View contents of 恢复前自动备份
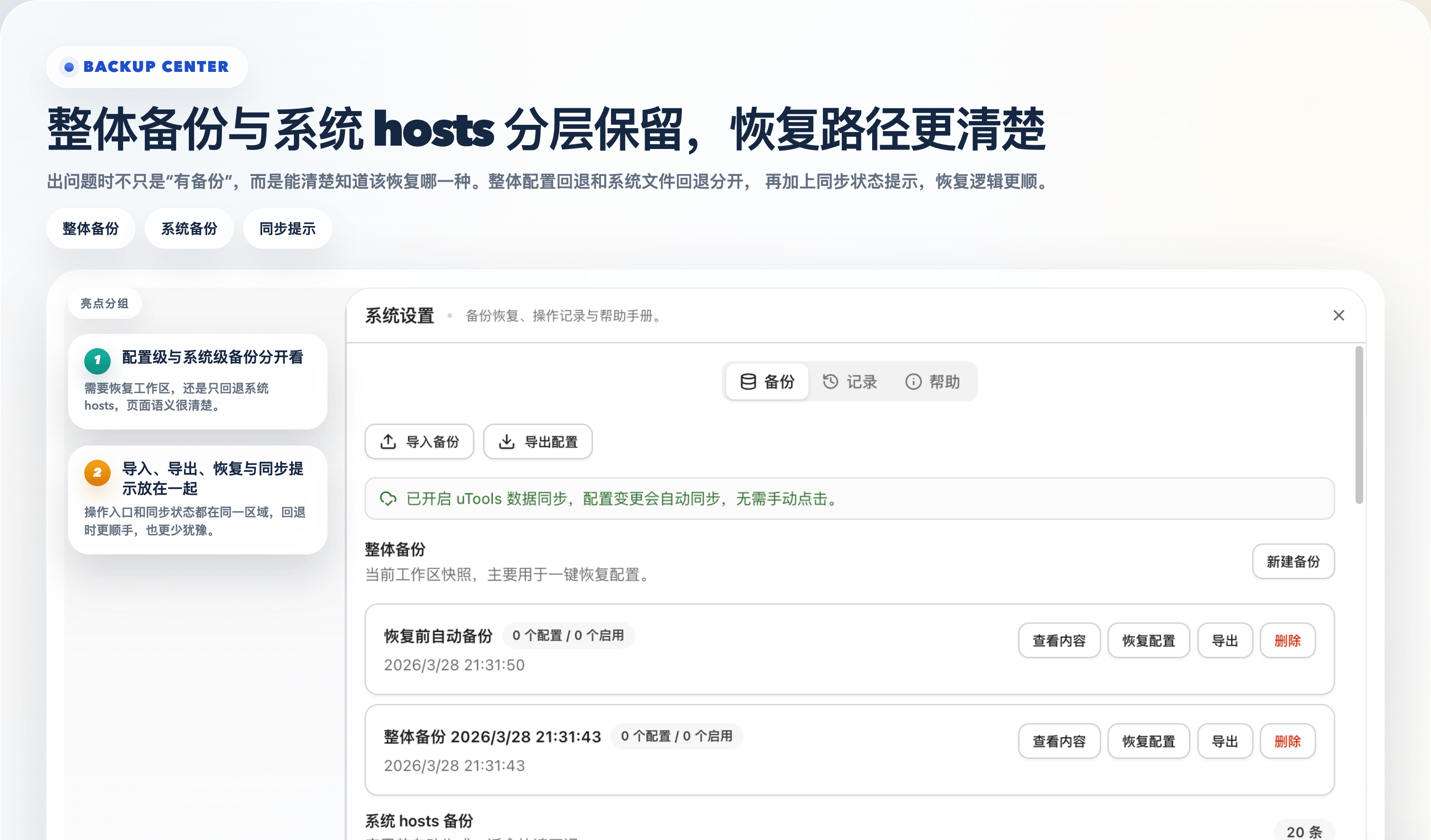This screenshot has height=840, width=1431. (1059, 641)
